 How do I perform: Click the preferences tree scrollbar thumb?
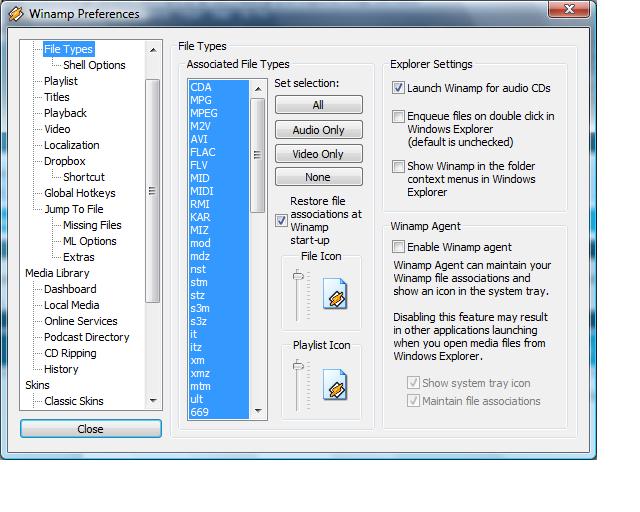click(x=152, y=191)
